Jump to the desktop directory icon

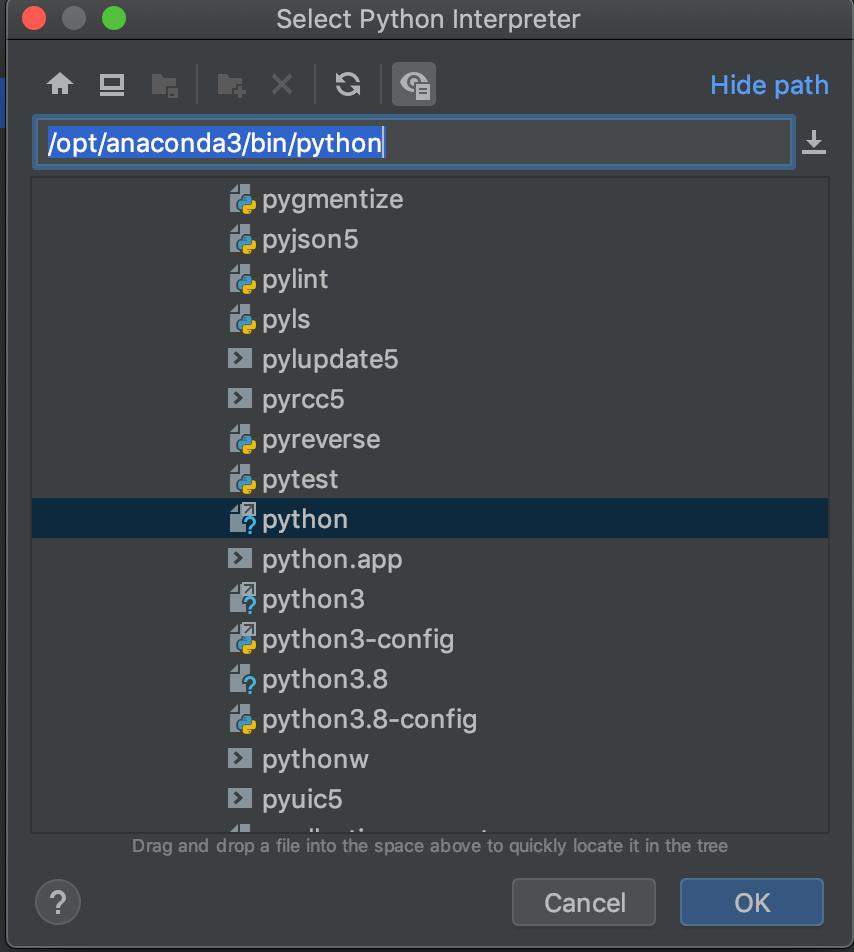(112, 84)
